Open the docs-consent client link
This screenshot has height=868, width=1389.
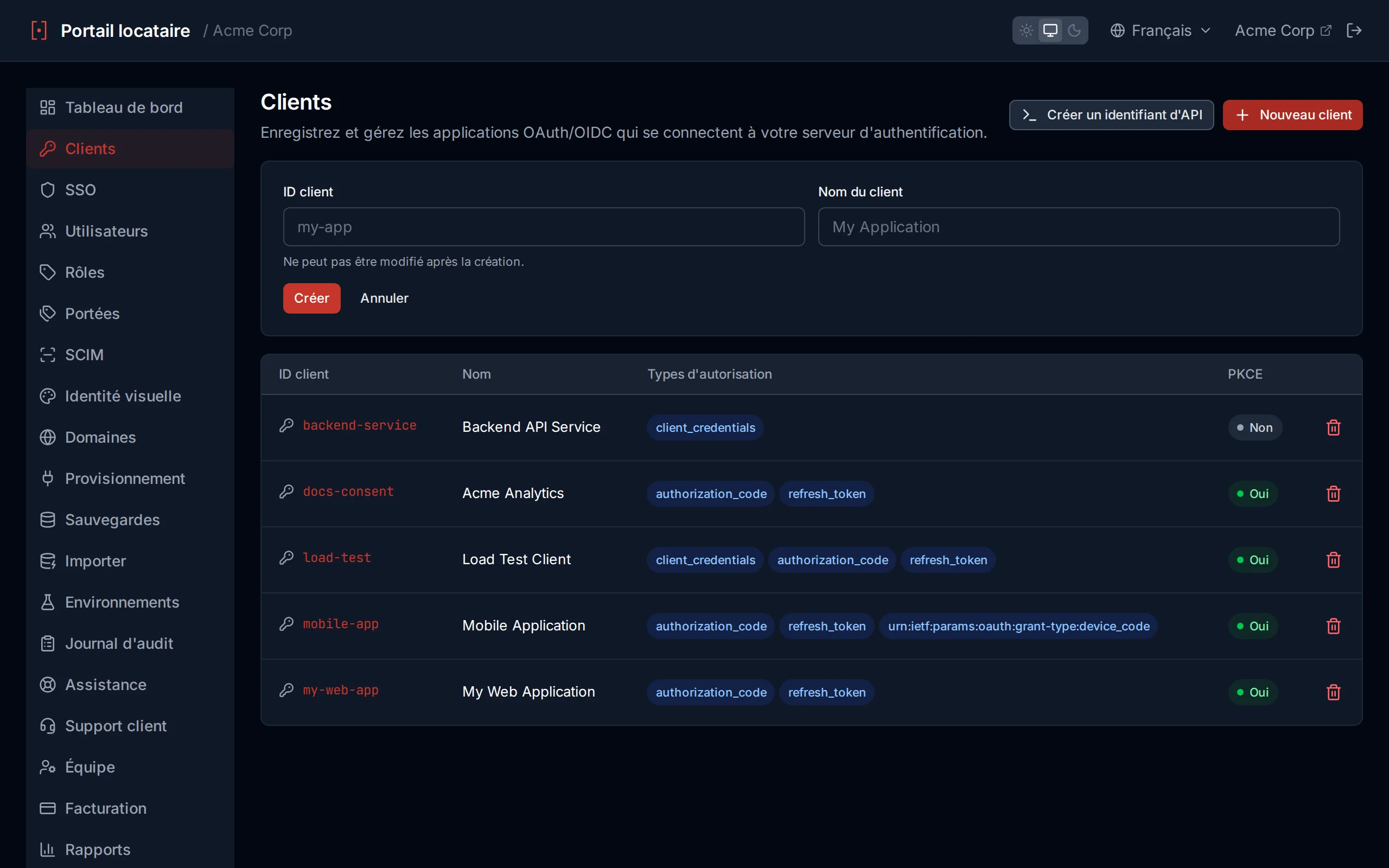pos(348,492)
